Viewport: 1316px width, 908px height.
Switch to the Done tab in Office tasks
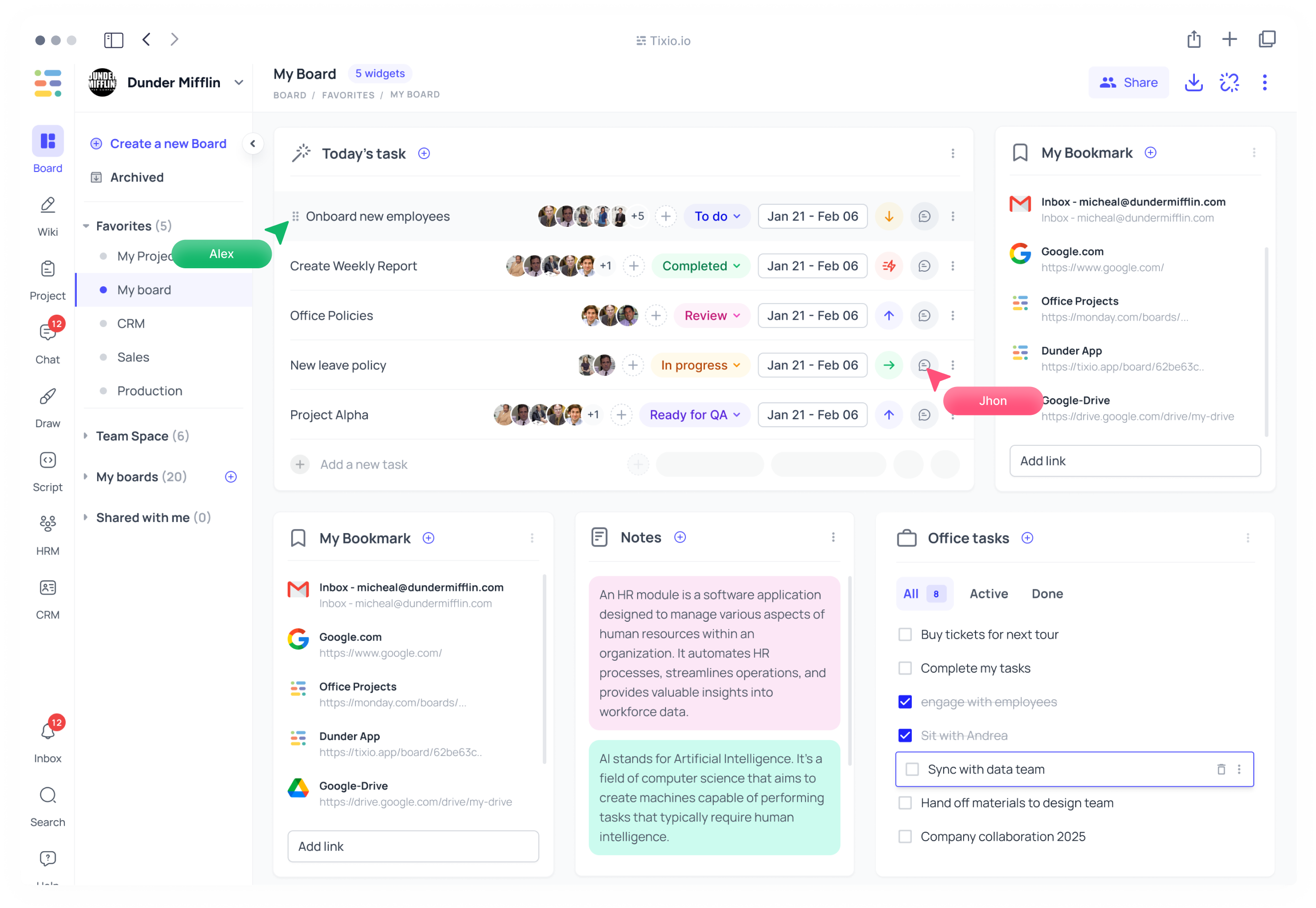pyautogui.click(x=1047, y=593)
